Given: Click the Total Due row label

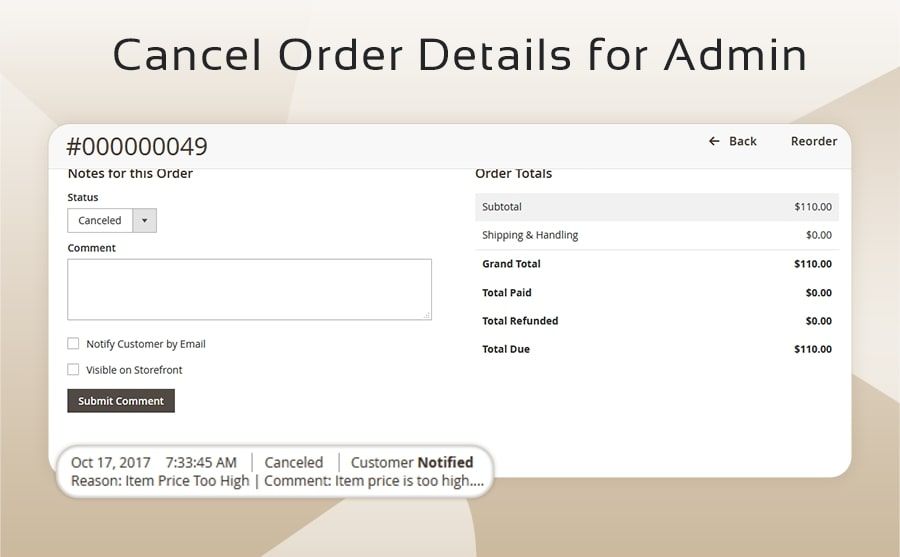Looking at the screenshot, I should [x=506, y=349].
